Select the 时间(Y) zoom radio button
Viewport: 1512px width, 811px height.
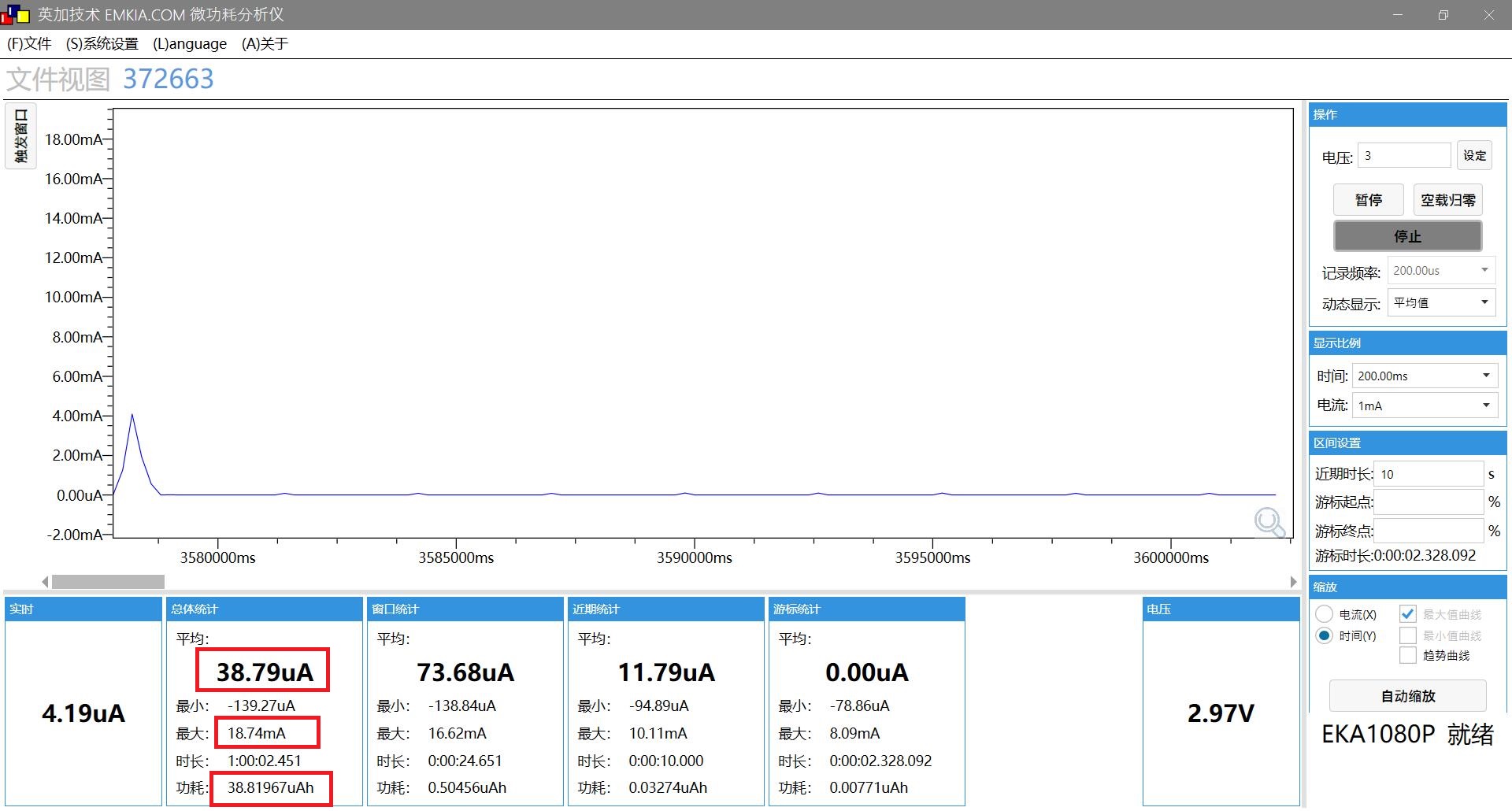[x=1325, y=635]
